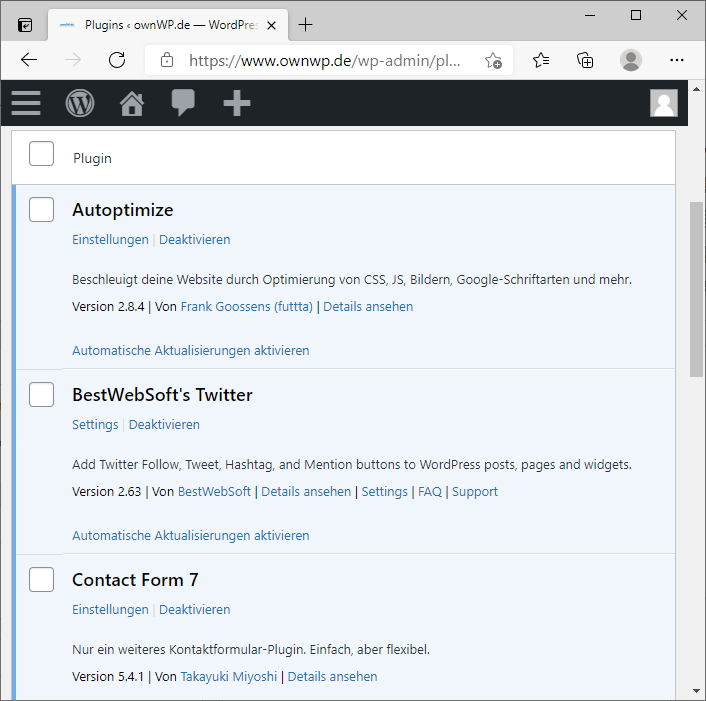
Task: Open Settings link in BestWebSoft version row
Action: pos(385,492)
